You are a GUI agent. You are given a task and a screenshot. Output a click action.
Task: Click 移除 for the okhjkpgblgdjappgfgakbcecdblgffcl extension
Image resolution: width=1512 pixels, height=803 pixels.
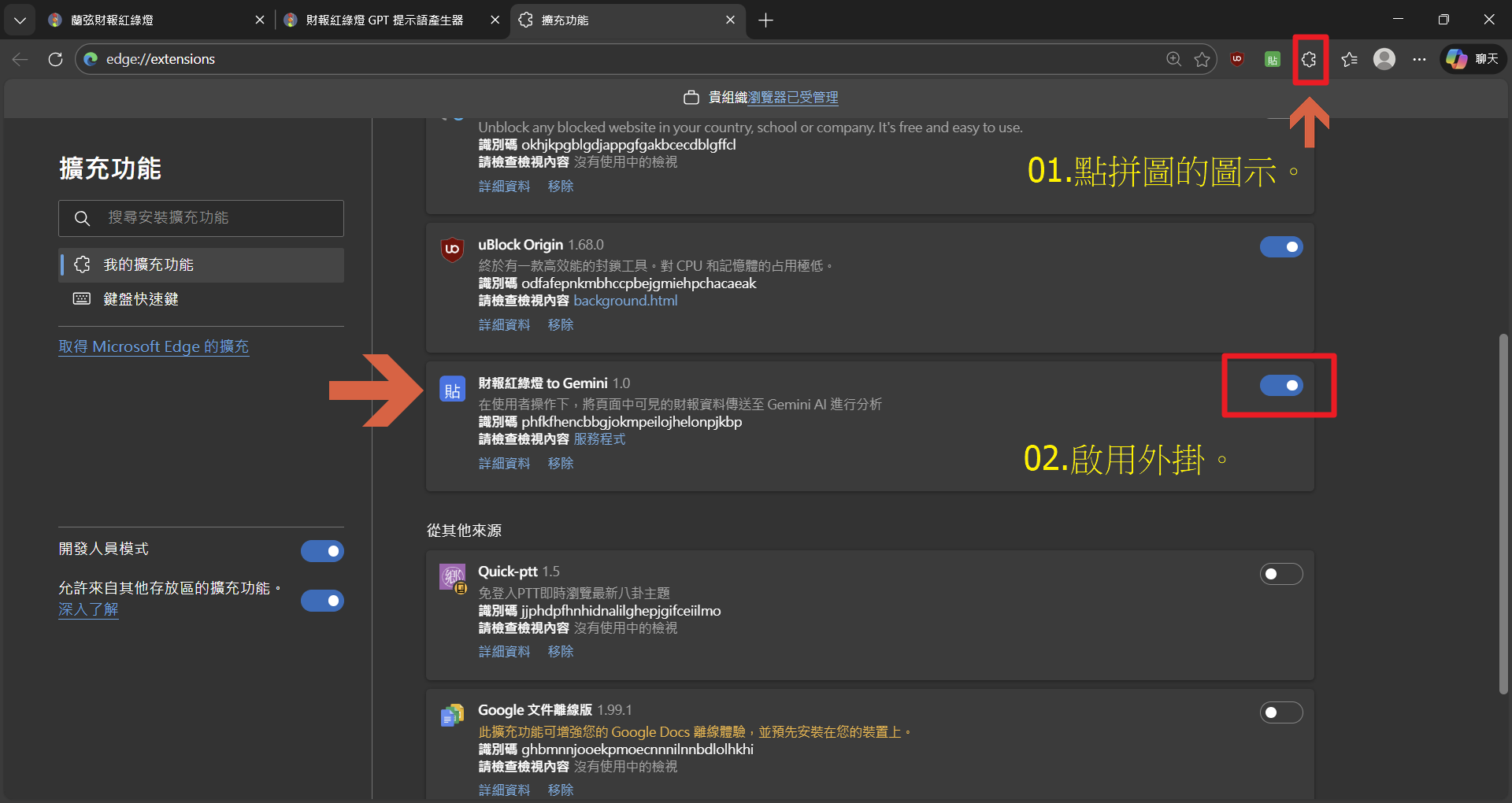[561, 187]
